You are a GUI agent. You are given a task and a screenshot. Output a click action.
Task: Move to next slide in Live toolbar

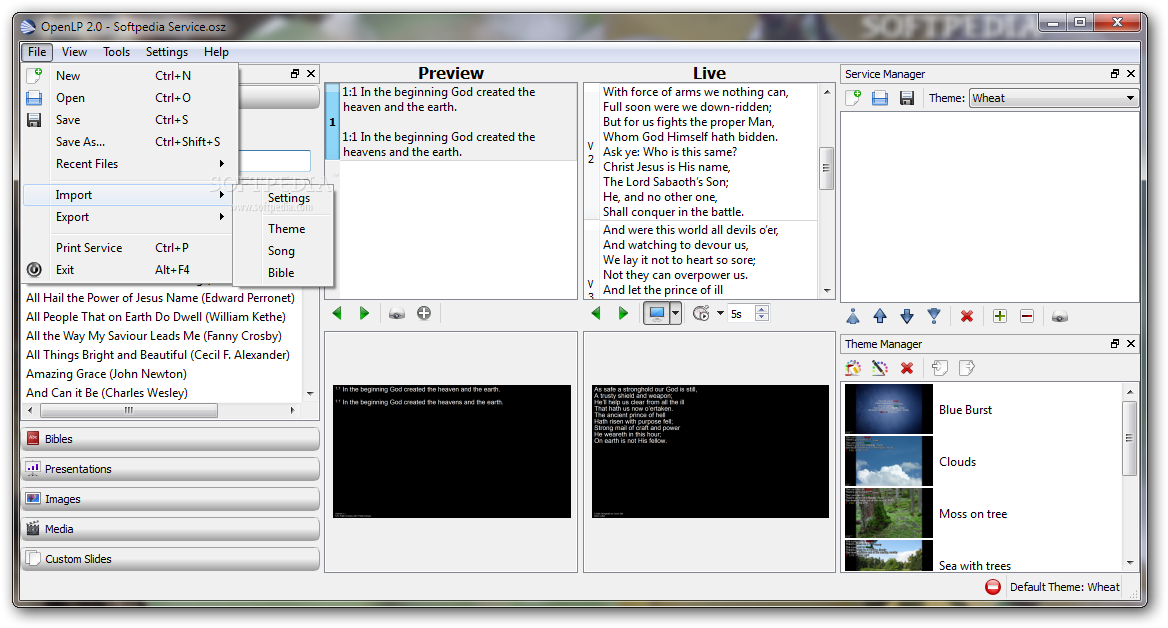pyautogui.click(x=623, y=314)
